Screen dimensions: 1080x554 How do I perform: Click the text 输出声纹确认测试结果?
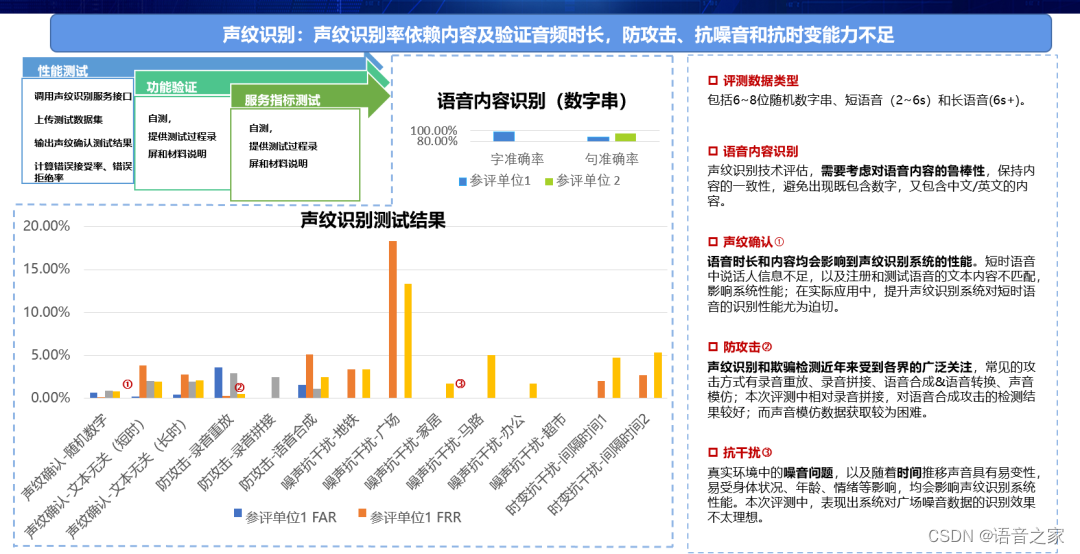83,143
